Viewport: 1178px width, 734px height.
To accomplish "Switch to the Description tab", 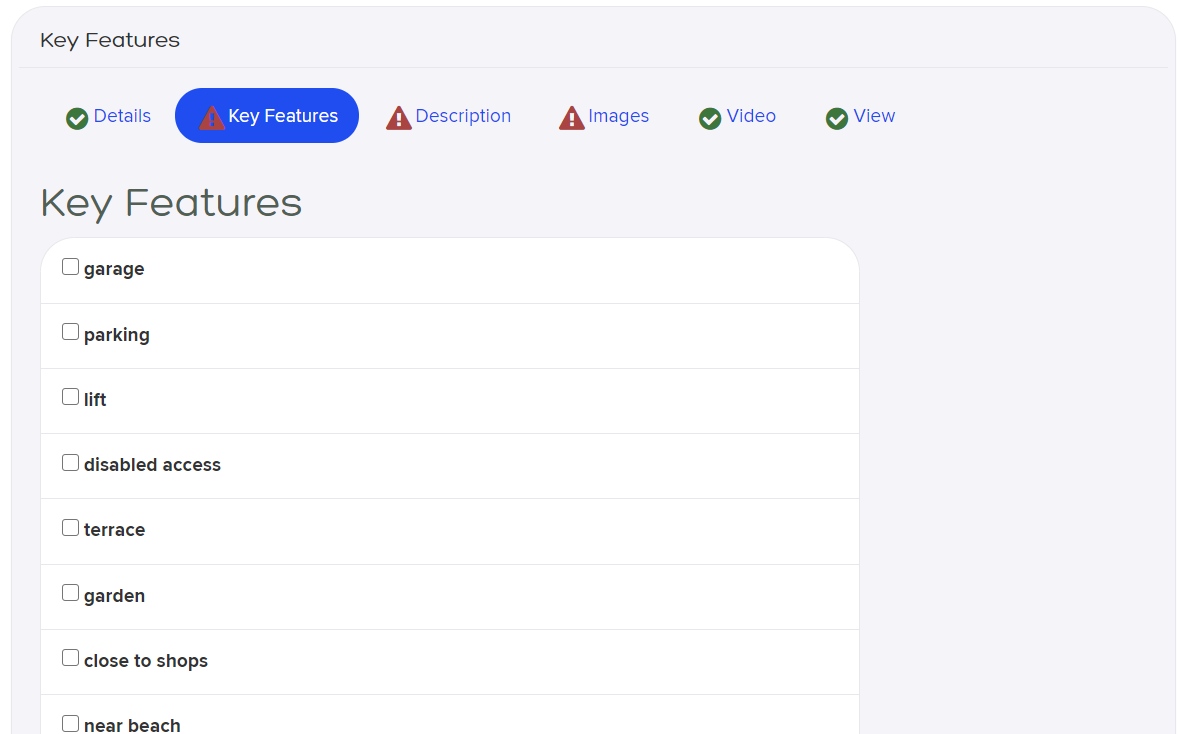I will 449,116.
